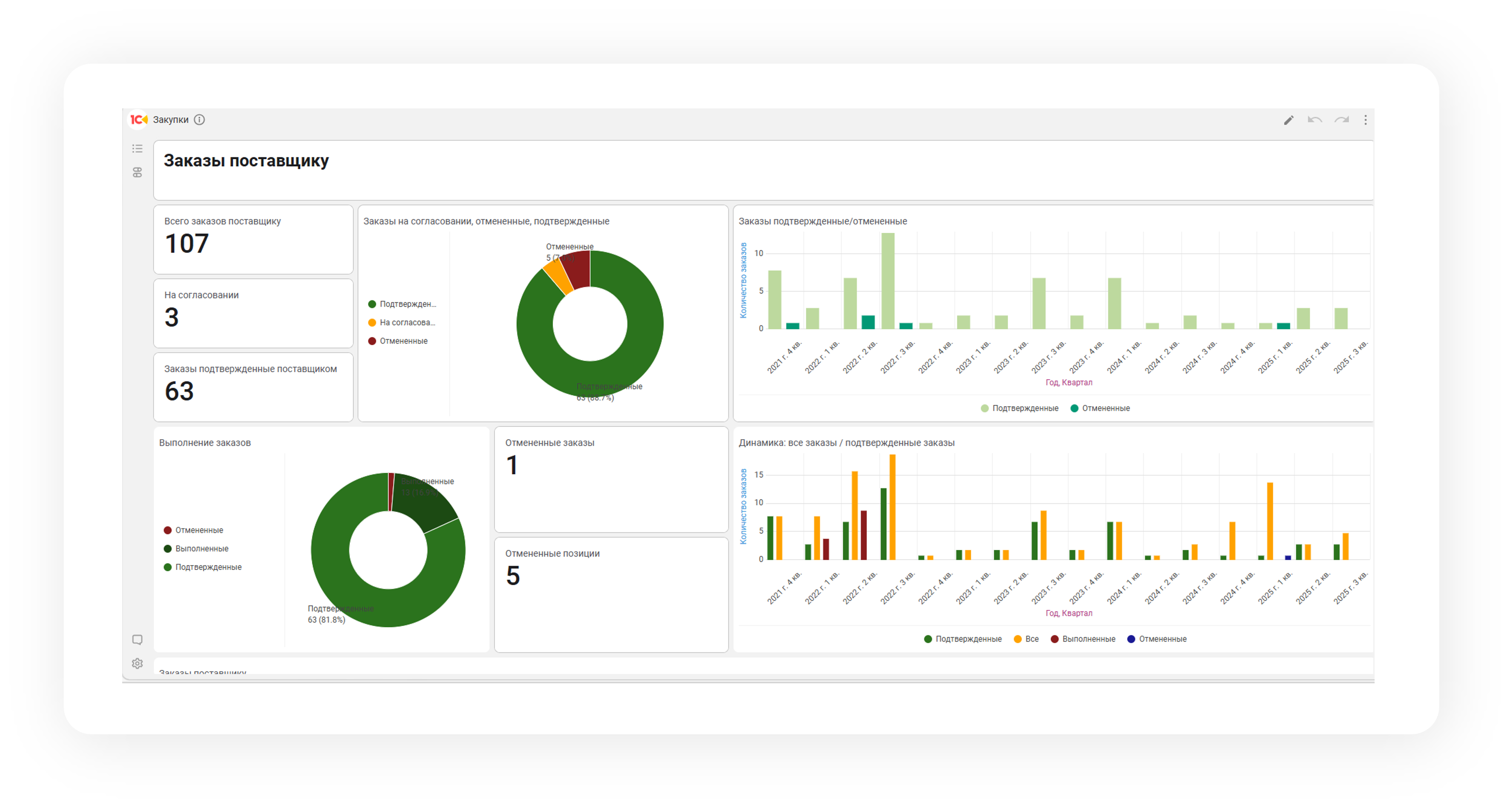Open the three-dot more options menu
Image resolution: width=1512 pixels, height=807 pixels.
[x=1365, y=120]
